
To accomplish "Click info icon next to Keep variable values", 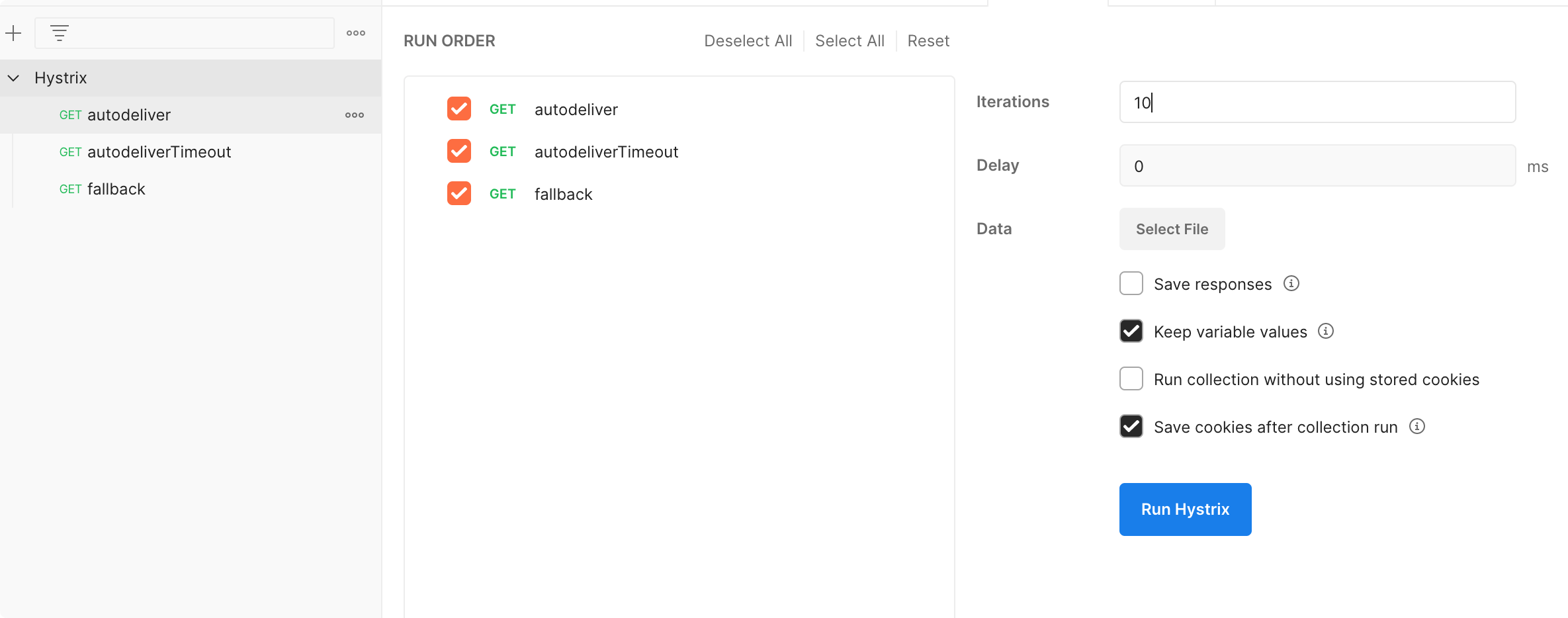I will point(1326,331).
